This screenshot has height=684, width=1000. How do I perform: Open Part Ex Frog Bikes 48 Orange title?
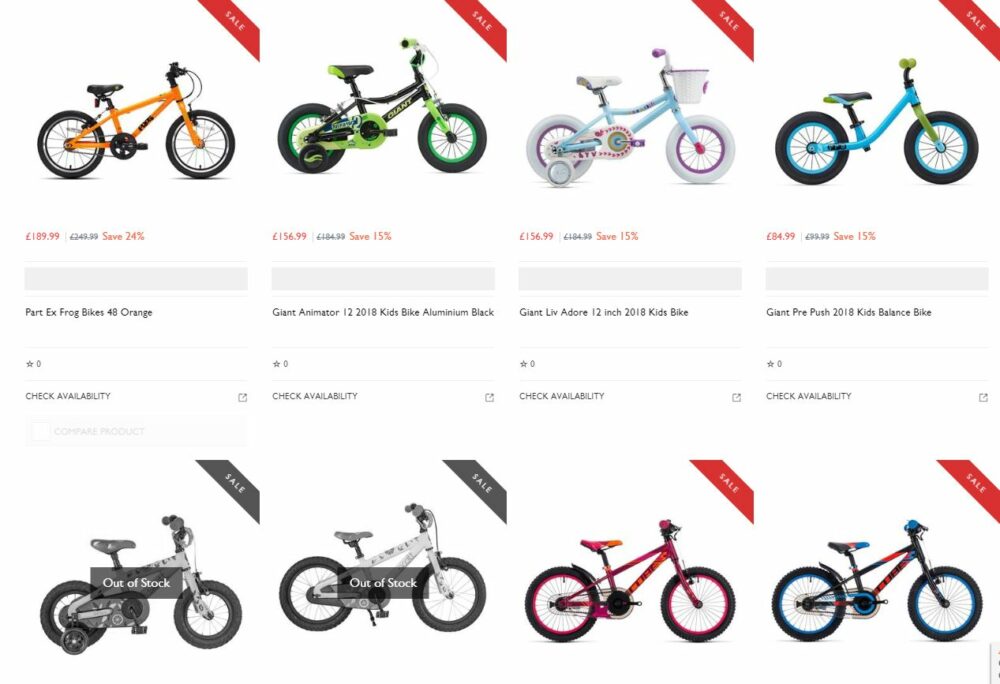(89, 312)
